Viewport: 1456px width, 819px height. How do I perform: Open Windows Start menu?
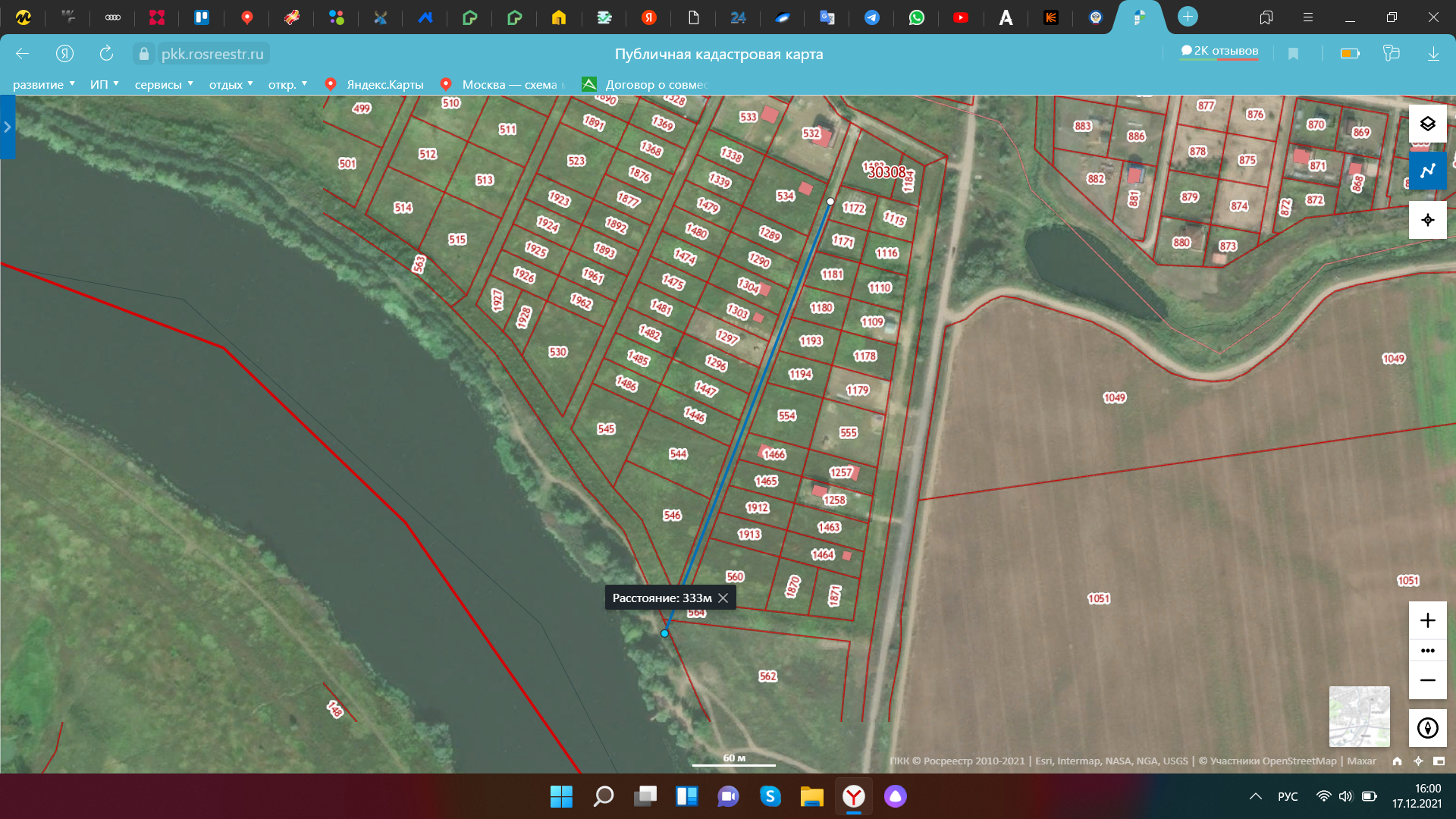[x=561, y=796]
